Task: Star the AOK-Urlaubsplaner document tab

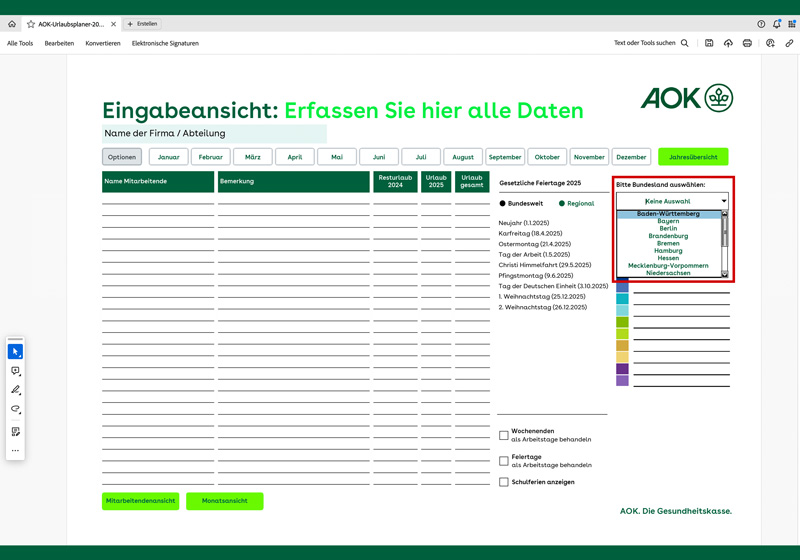Action: tap(31, 24)
